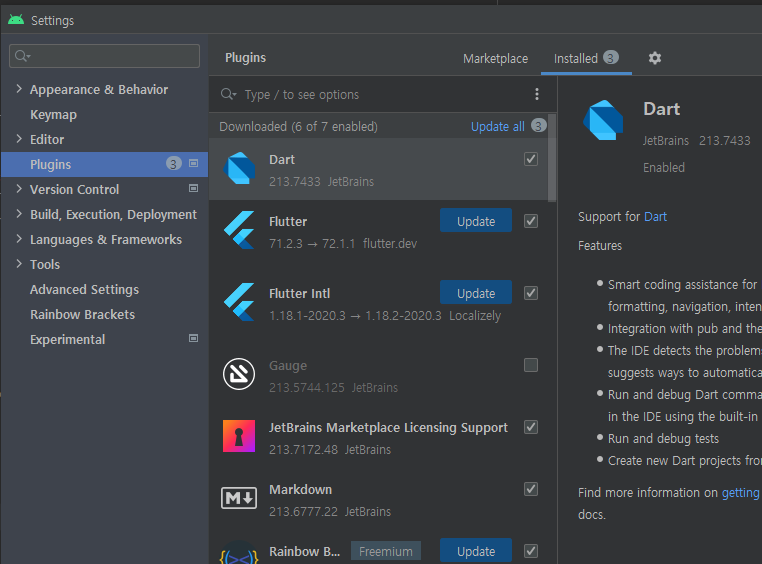The height and width of the screenshot is (564, 762).
Task: Uncheck the Flutter Intl plugin
Action: (531, 293)
